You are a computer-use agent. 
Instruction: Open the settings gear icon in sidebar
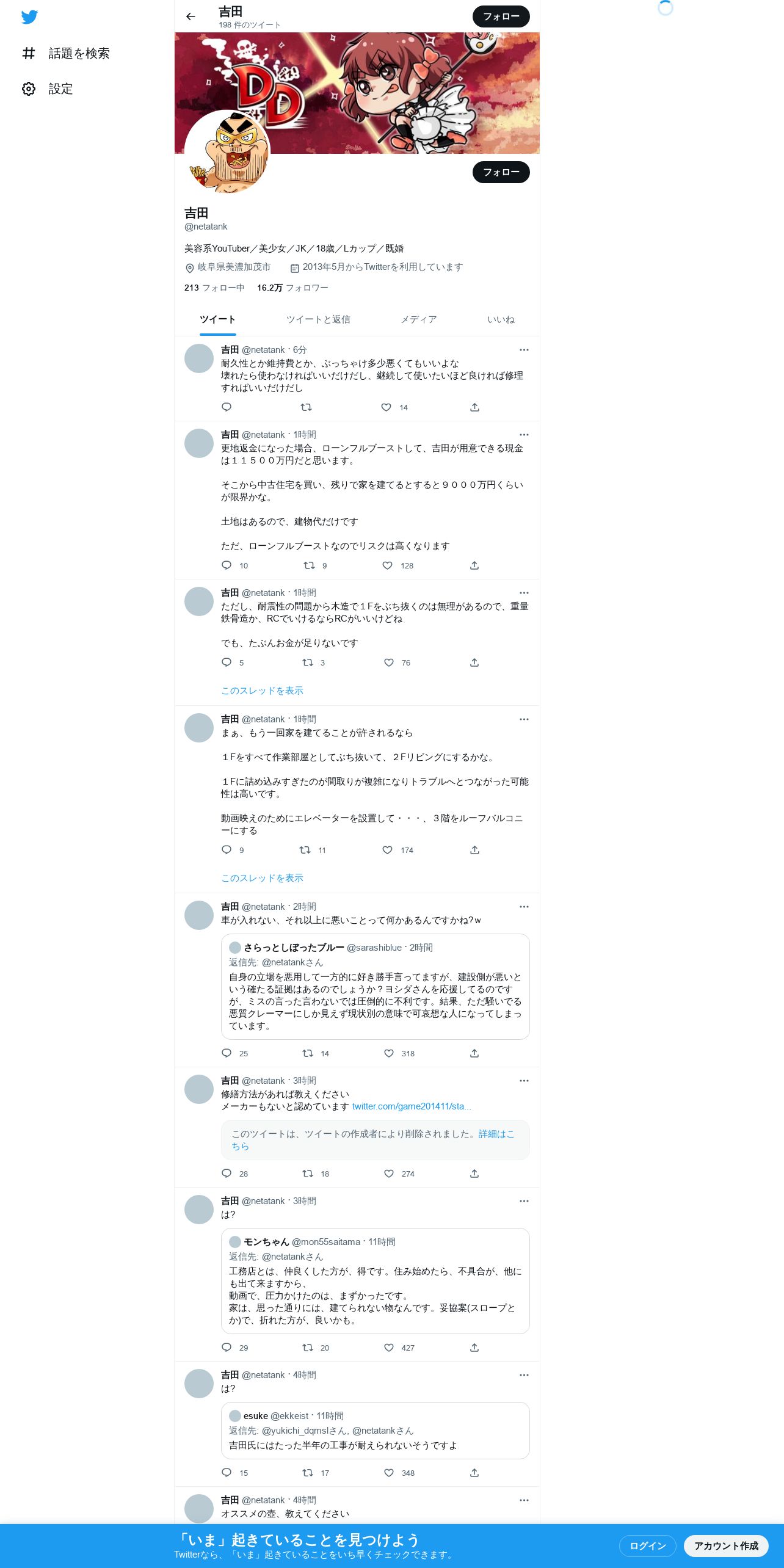point(29,89)
